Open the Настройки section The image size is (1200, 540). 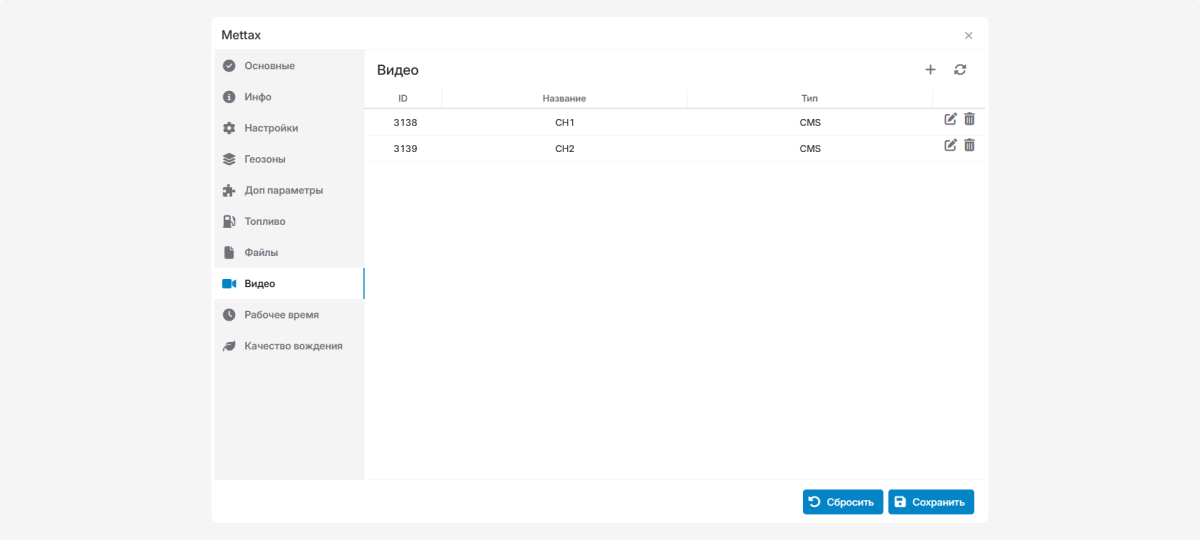(x=270, y=128)
